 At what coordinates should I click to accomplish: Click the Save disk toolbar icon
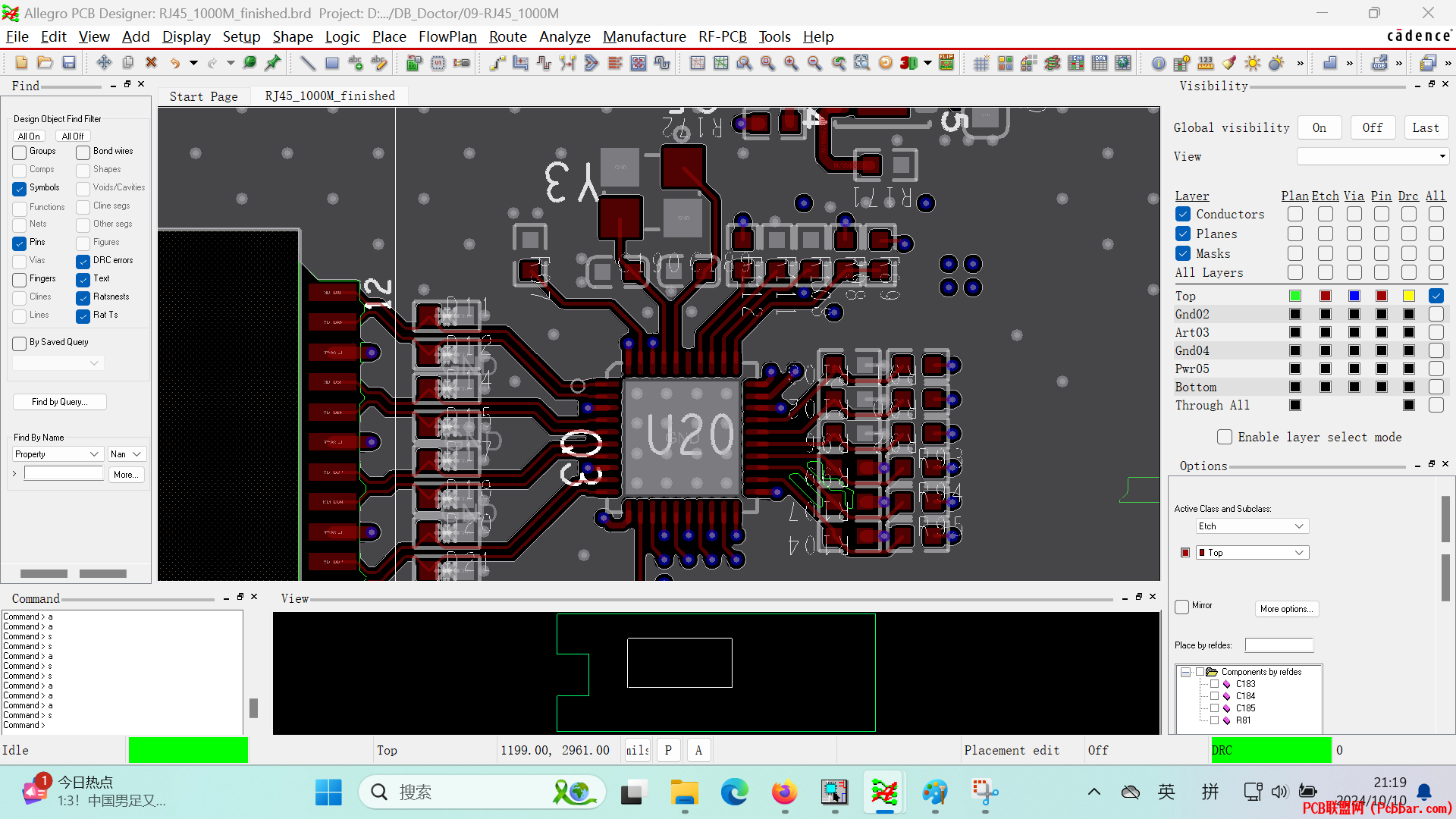[x=69, y=63]
